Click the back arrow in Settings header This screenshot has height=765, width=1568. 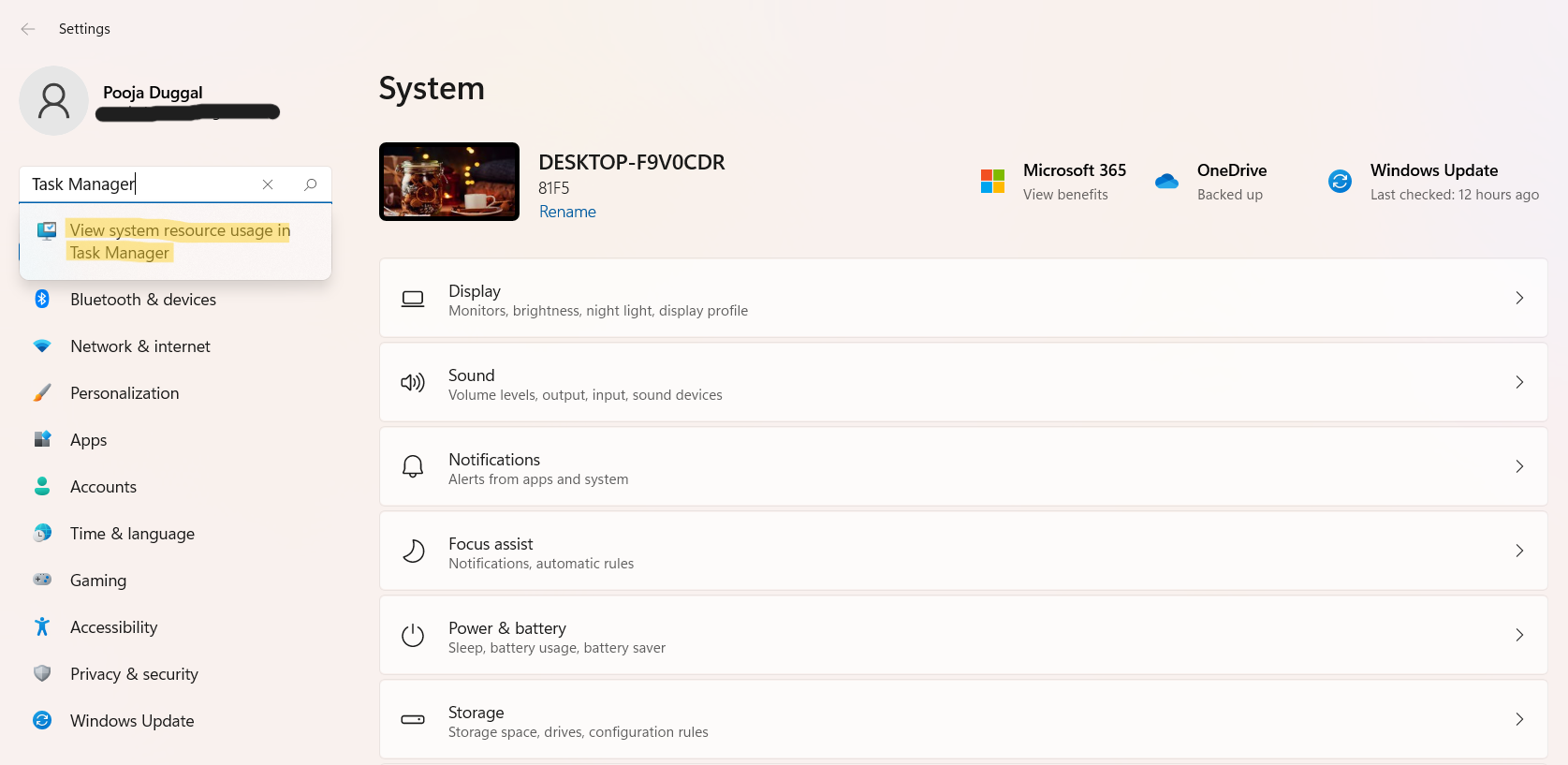click(x=28, y=29)
